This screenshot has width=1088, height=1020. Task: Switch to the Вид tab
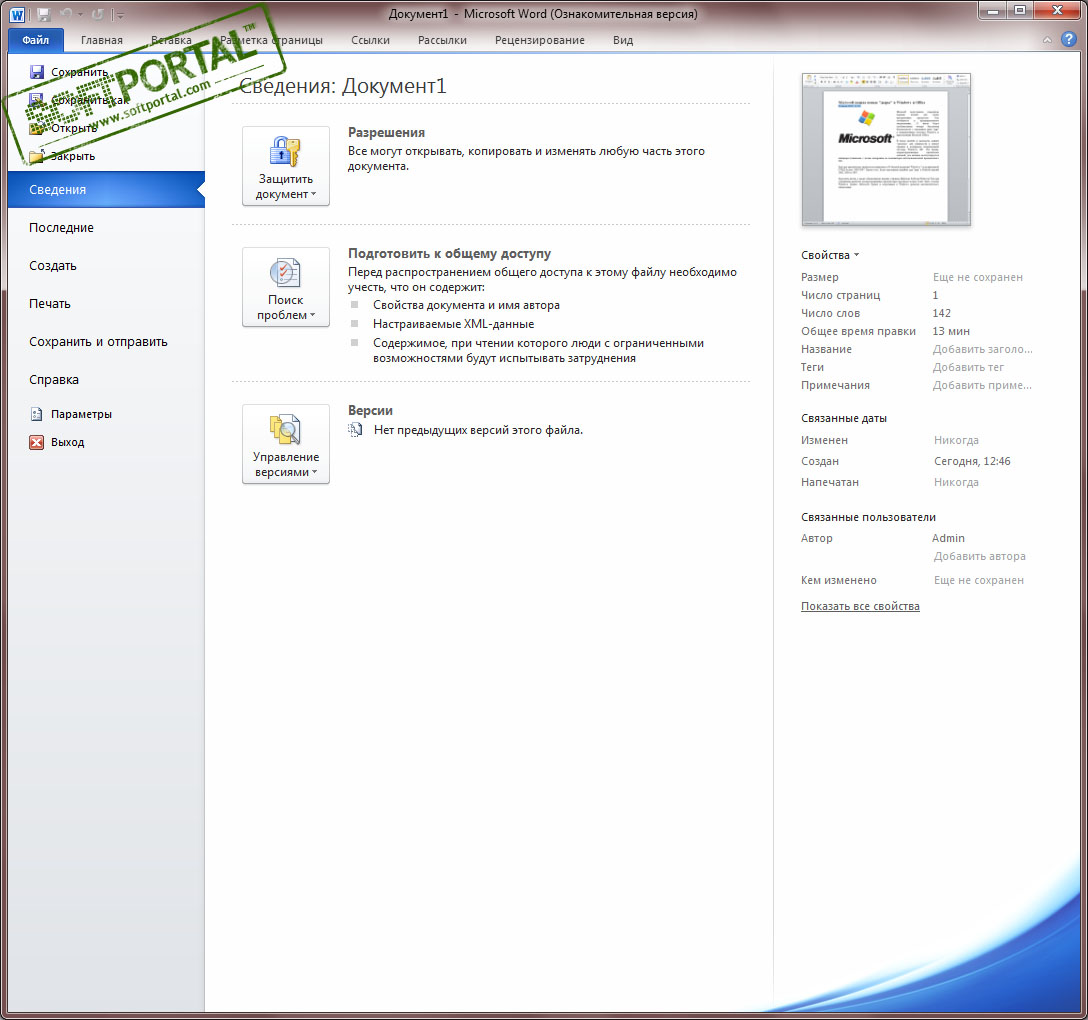point(622,40)
